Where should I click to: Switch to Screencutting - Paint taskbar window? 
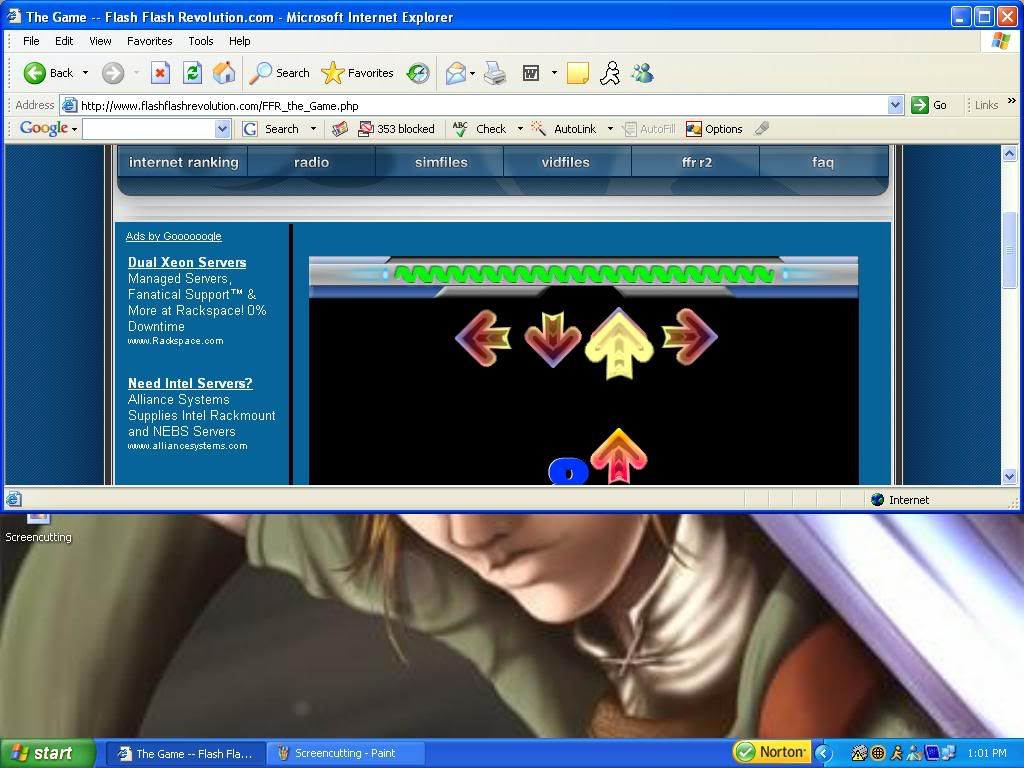[345, 753]
